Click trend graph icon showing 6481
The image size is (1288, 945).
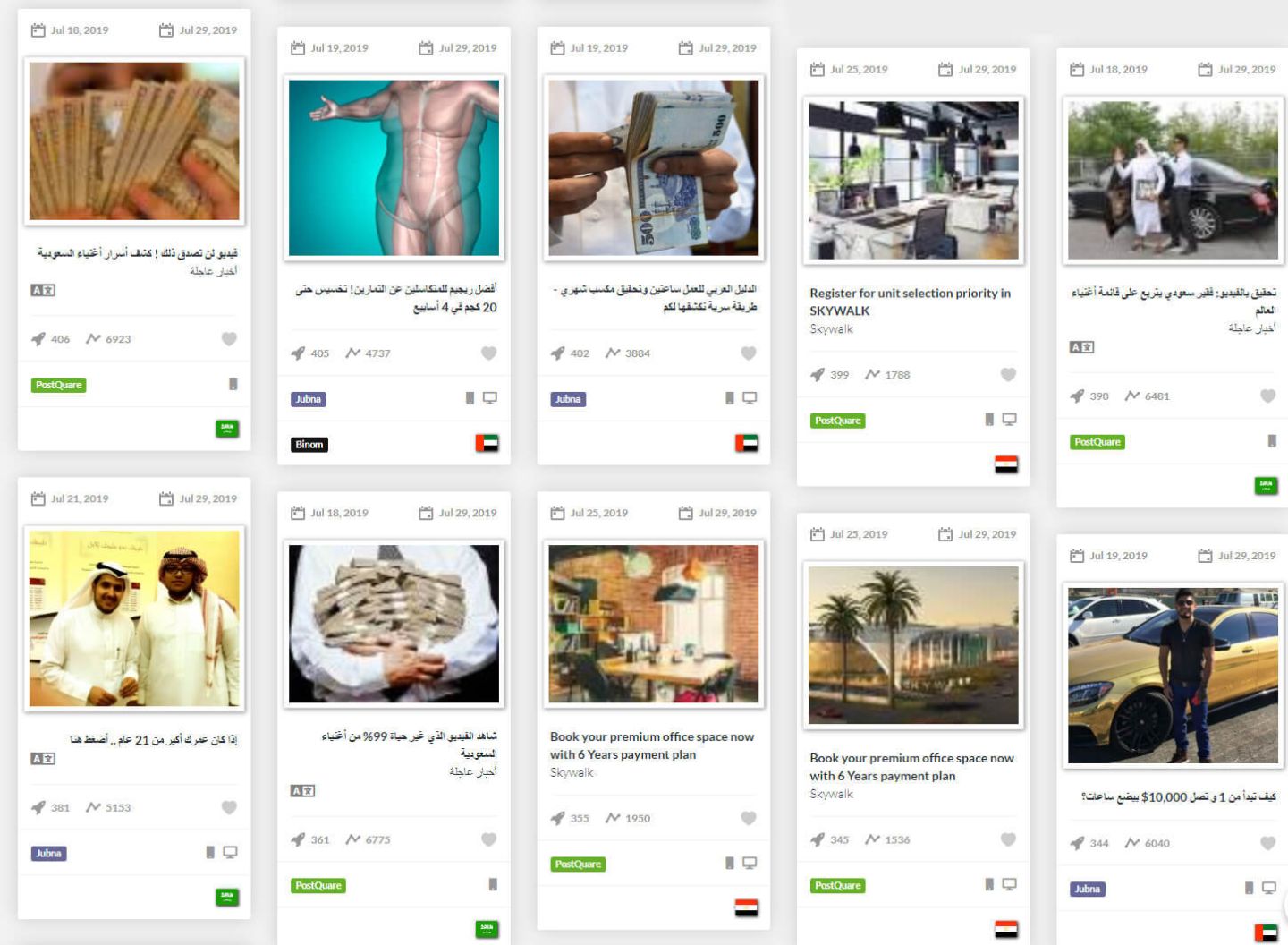(x=1132, y=396)
